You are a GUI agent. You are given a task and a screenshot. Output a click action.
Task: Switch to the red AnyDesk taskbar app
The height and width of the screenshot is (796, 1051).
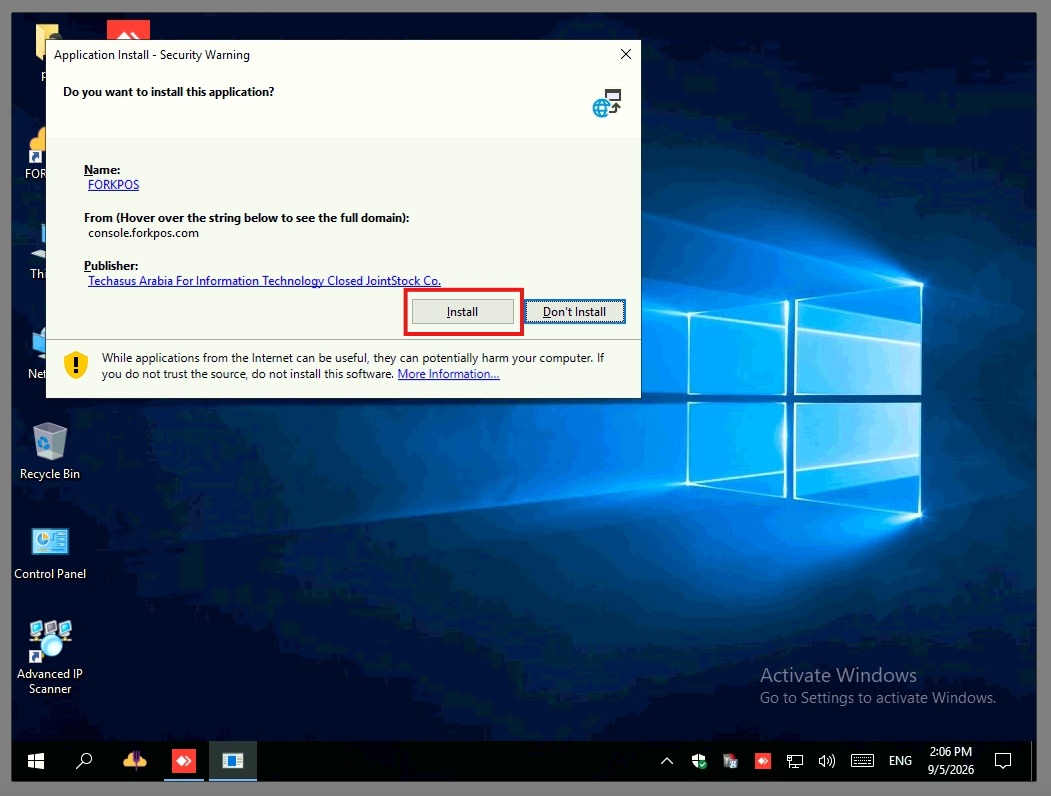click(x=184, y=760)
